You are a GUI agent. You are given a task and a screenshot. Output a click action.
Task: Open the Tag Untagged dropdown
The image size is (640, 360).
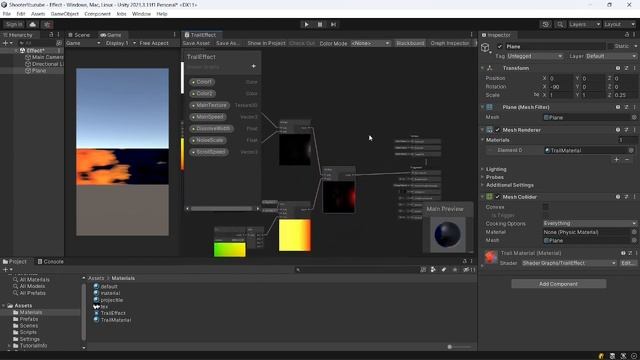pyautogui.click(x=535, y=56)
